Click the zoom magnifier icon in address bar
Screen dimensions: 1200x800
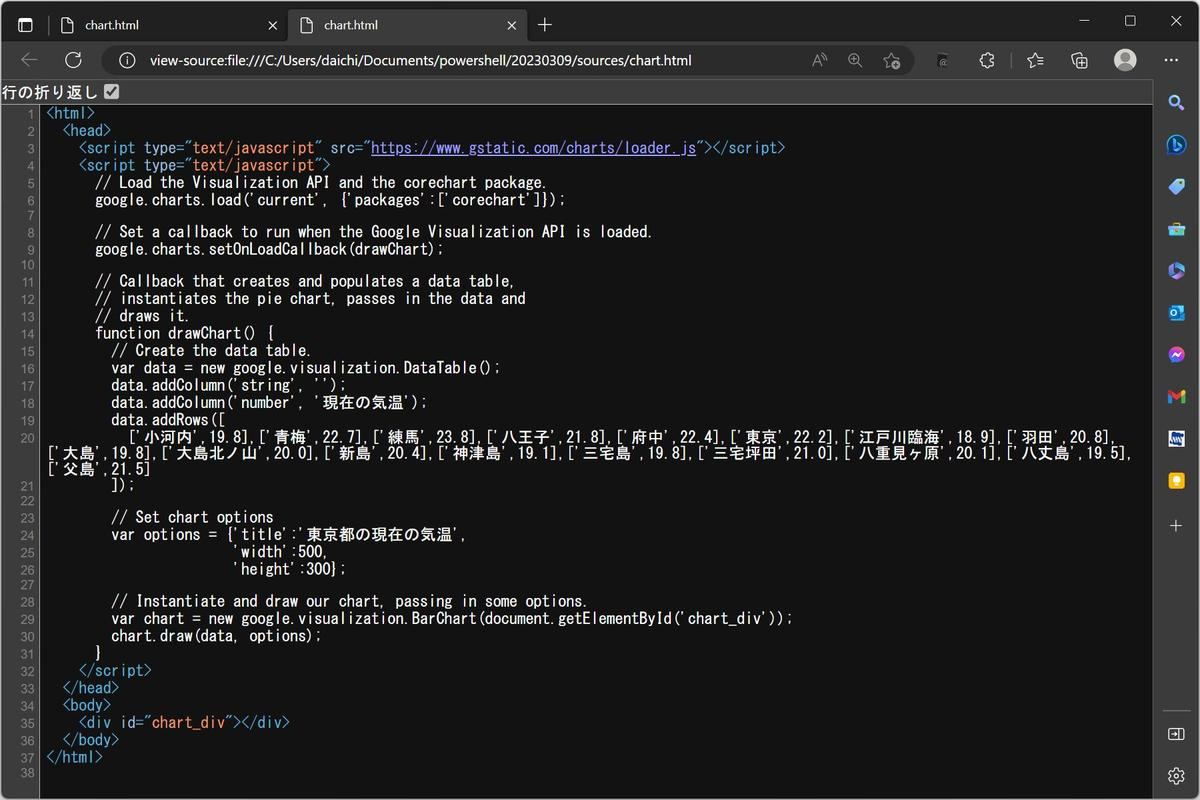click(x=855, y=60)
